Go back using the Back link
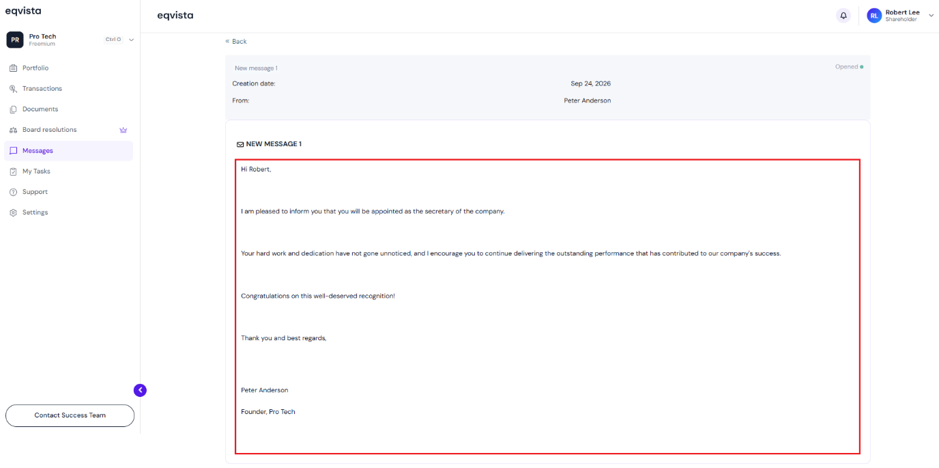The image size is (939, 468). coord(236,41)
